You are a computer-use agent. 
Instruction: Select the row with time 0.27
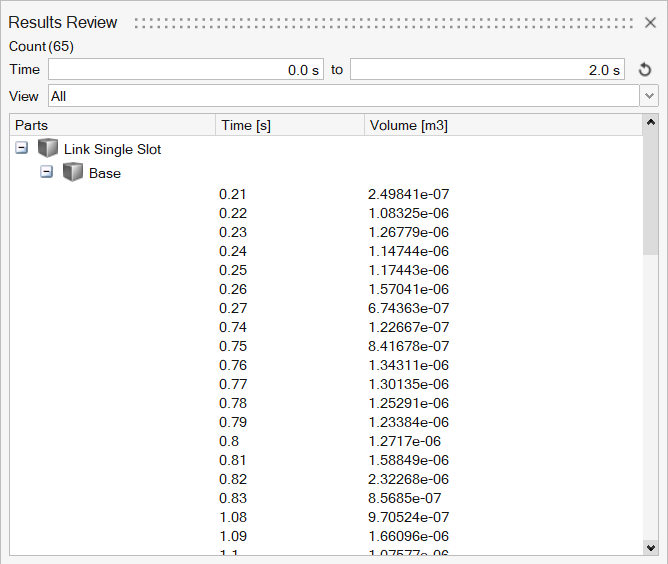[232, 308]
